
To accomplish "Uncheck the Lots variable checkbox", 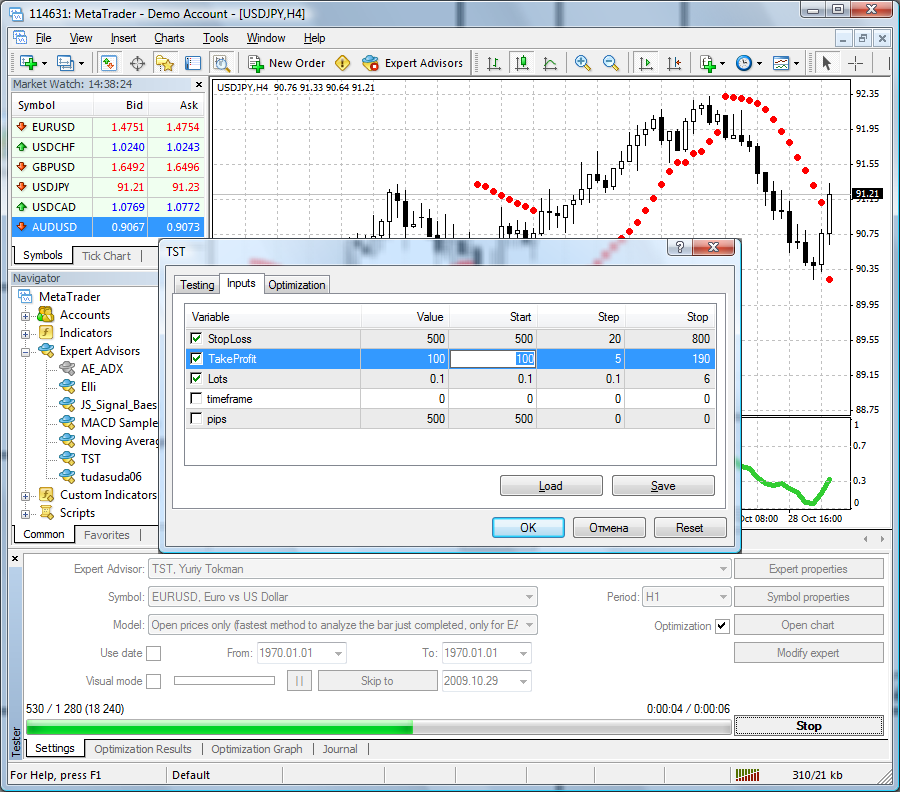I will 196,378.
